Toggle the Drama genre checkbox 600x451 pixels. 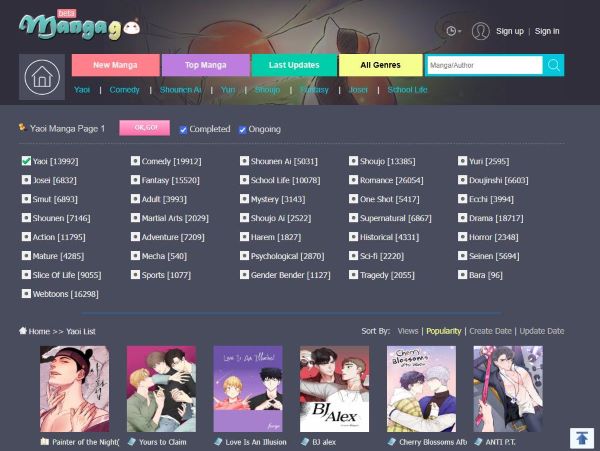[x=462, y=218]
